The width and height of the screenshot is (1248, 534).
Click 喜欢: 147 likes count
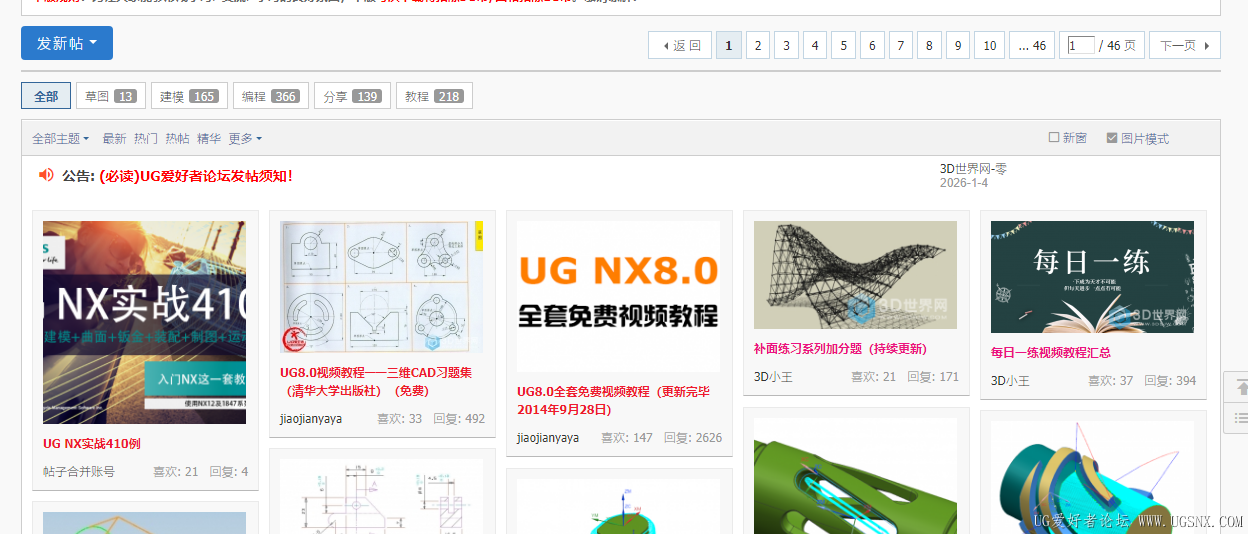pyautogui.click(x=627, y=437)
